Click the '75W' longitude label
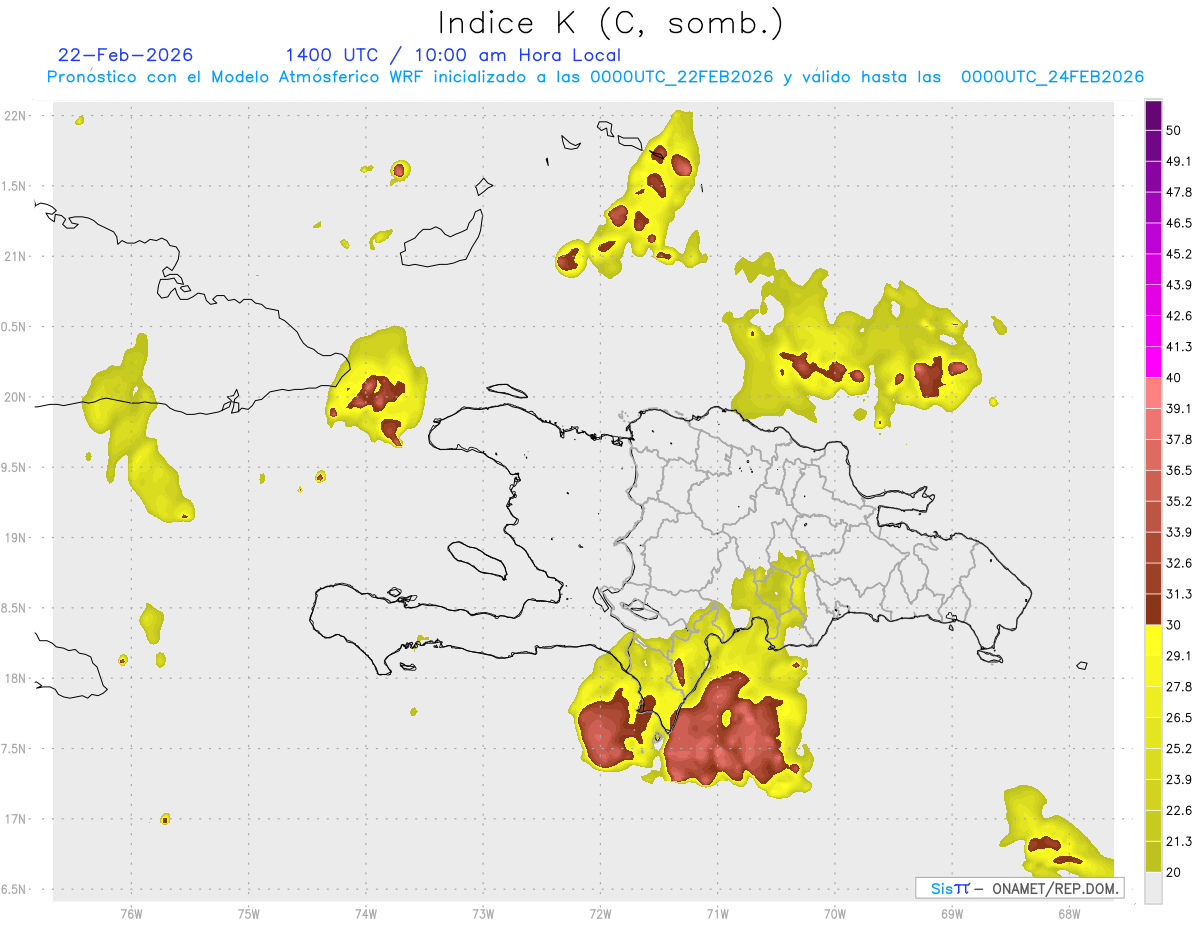 click(249, 914)
